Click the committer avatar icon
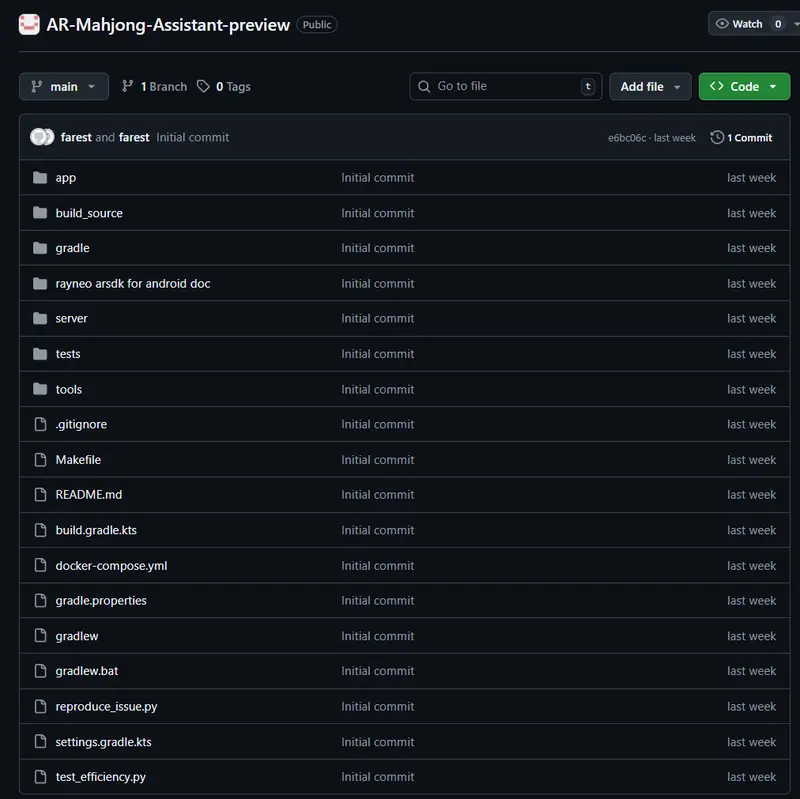The width and height of the screenshot is (800, 799). pyautogui.click(x=42, y=138)
